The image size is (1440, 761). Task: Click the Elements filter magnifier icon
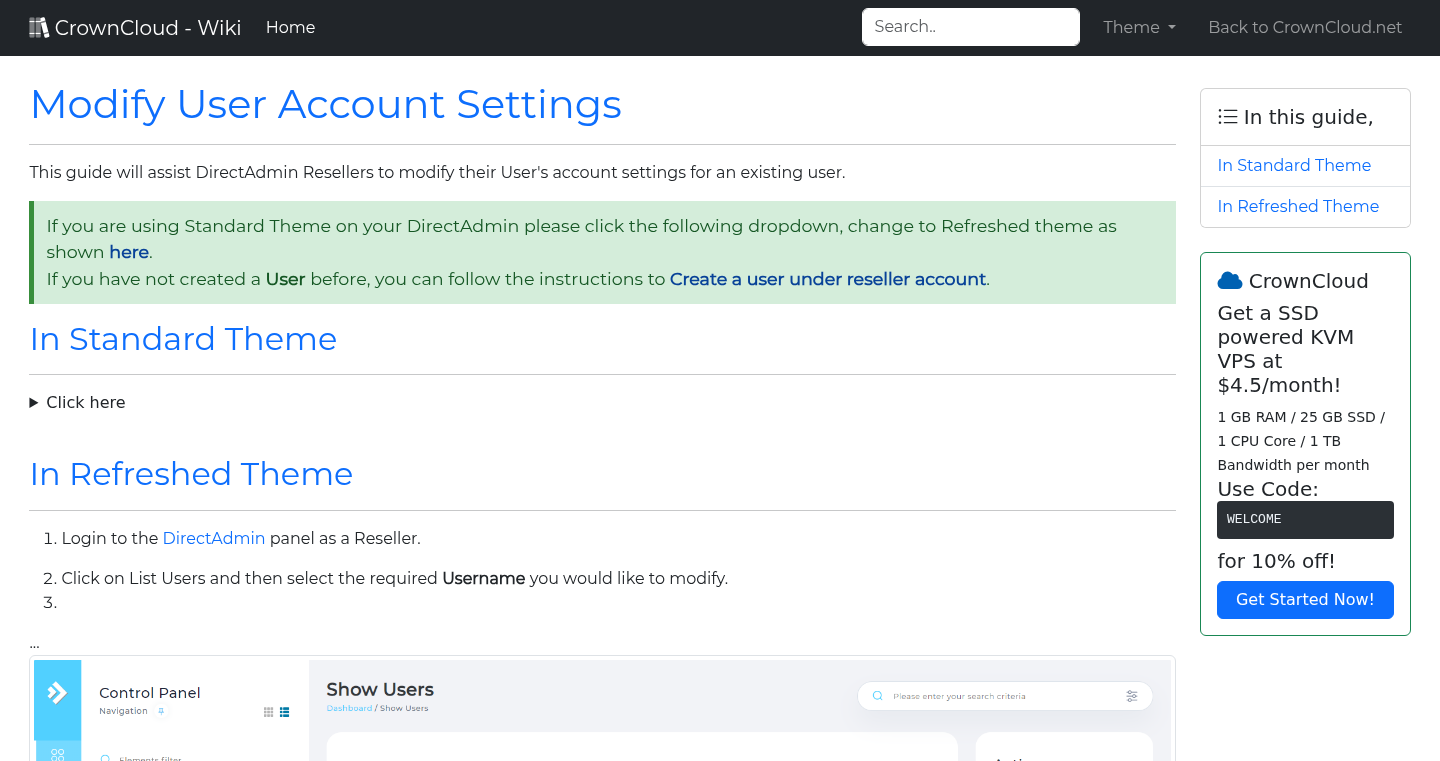pyautogui.click(x=105, y=758)
